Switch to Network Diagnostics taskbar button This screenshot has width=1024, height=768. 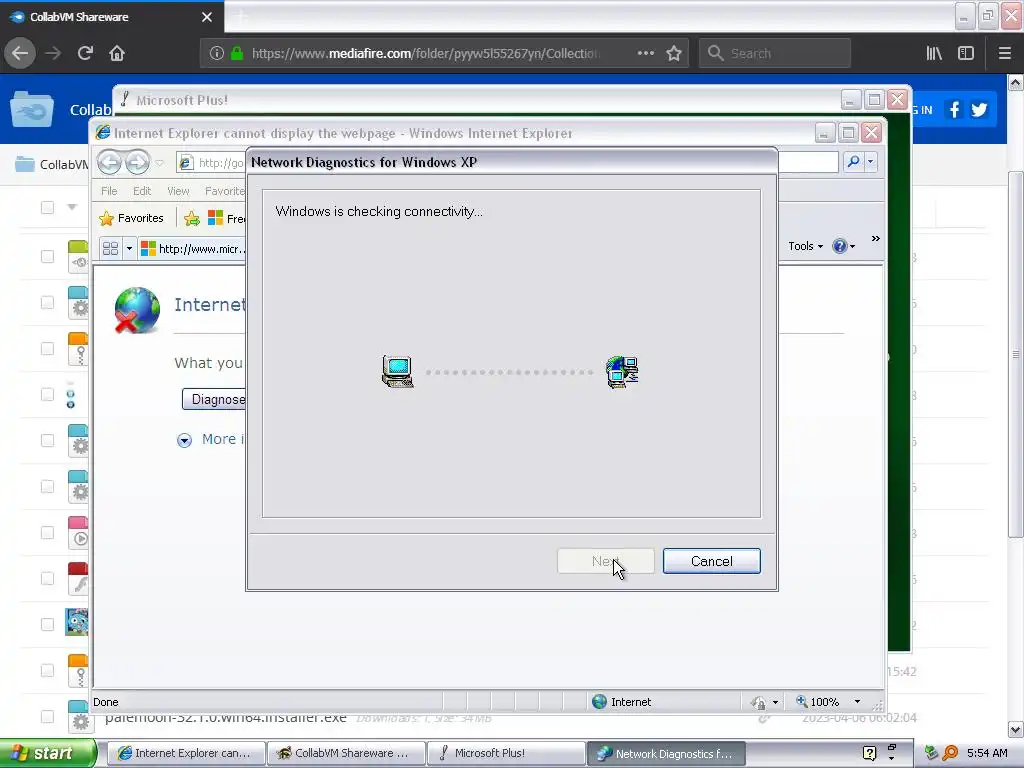(x=666, y=753)
